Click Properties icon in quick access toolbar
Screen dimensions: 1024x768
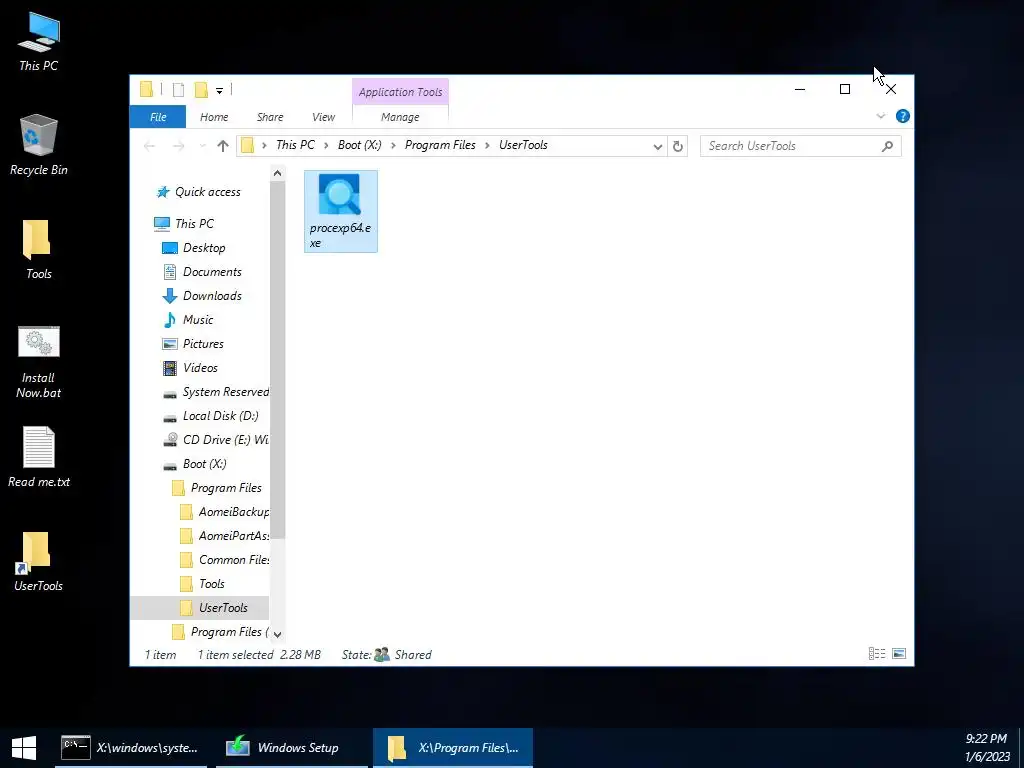(x=178, y=90)
